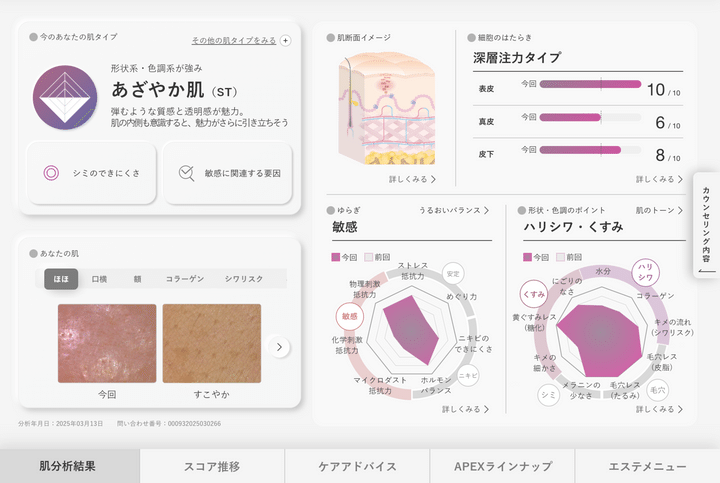Open the うるおいバランス chevron link
Screen dimensions: 720x483
455,211
